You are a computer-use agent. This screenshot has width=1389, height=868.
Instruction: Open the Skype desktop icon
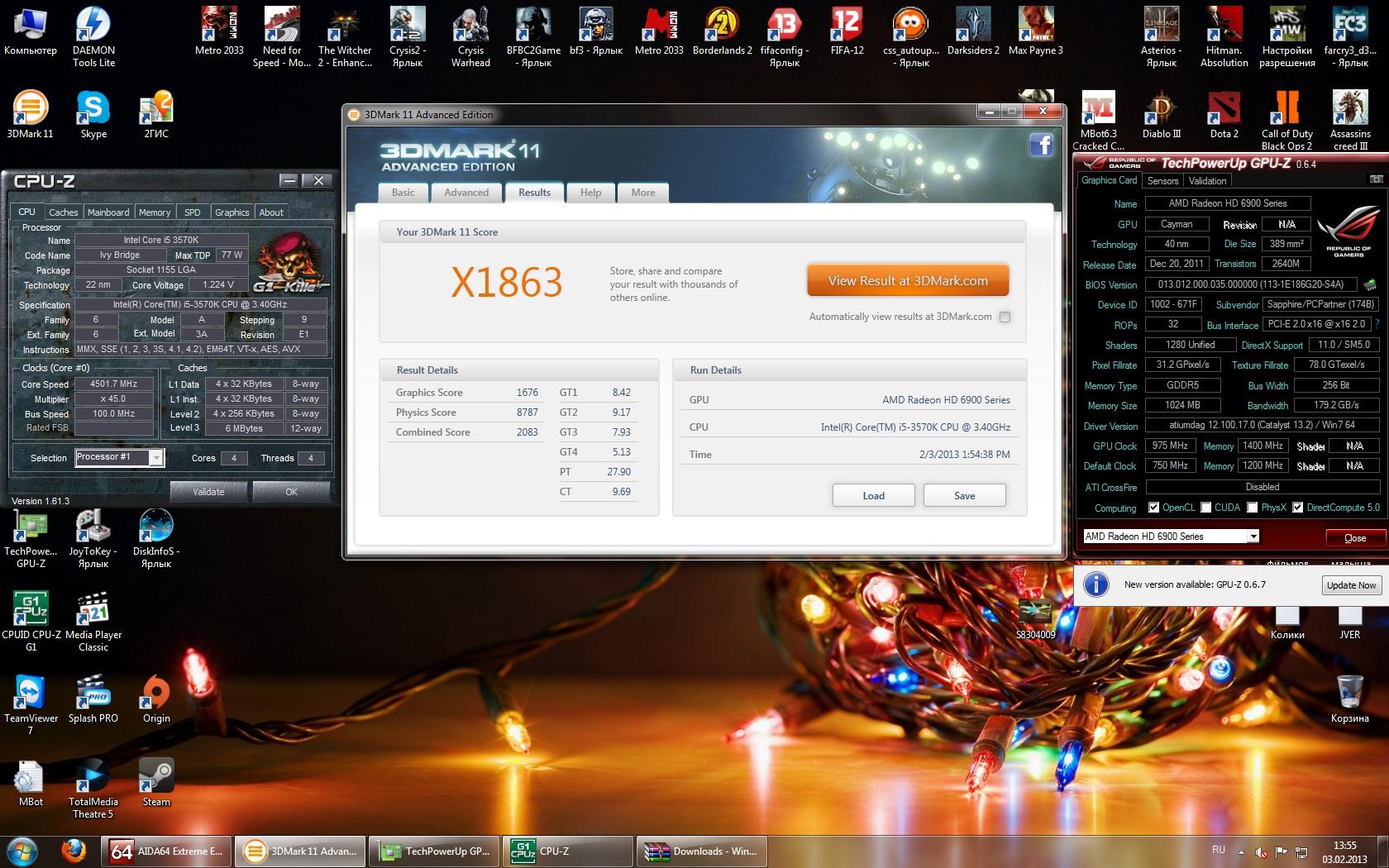(93, 115)
